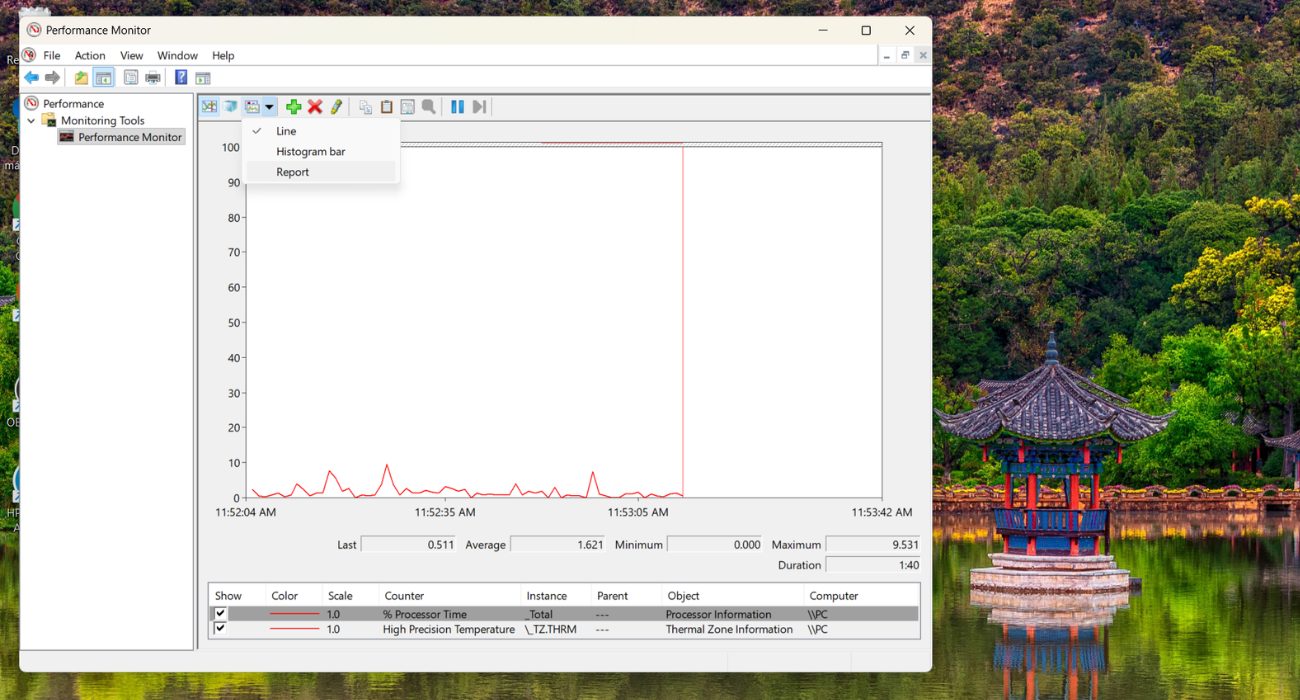Open graph Properties icon in monitor toolbar
Screen dimensions: 1300x700
[x=407, y=107]
